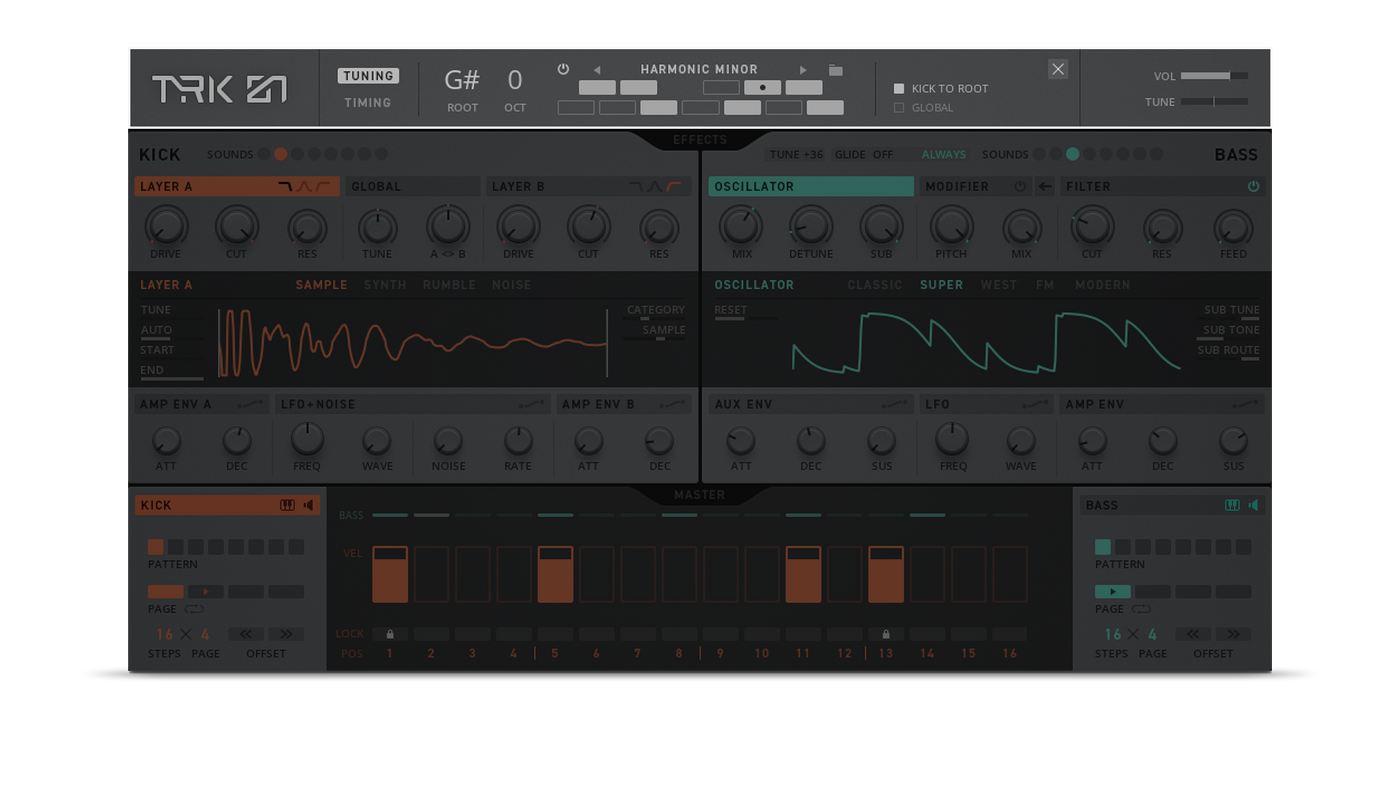Mute Kick with the speaker icon
1400x804 pixels.
tap(308, 505)
